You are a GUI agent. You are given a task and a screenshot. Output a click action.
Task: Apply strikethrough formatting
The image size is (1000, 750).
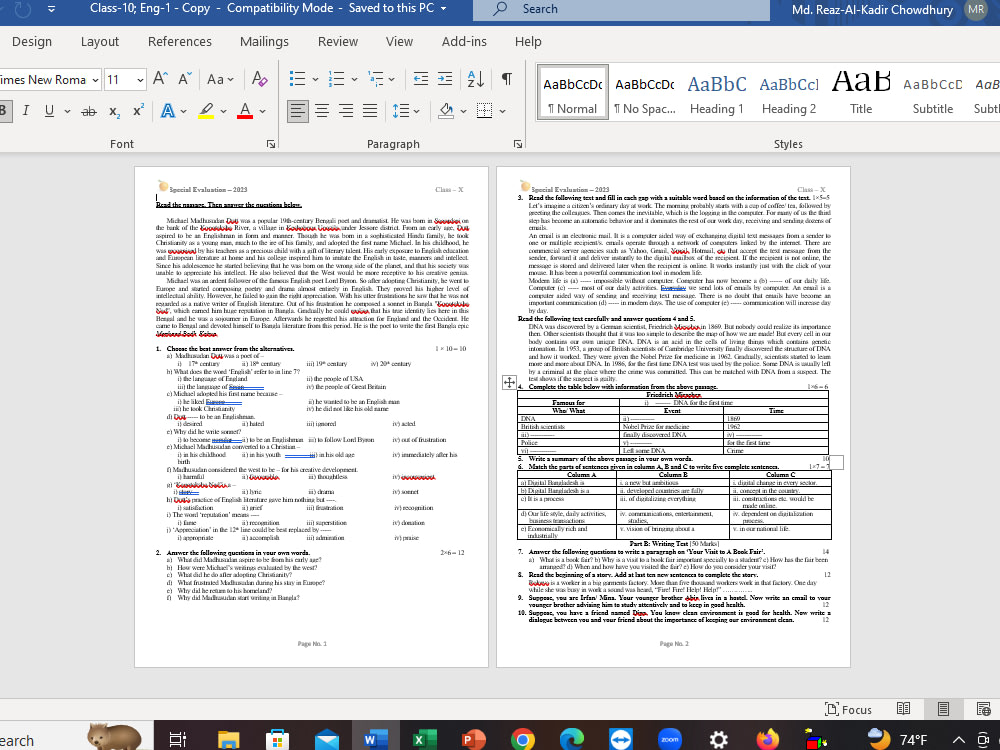tap(89, 111)
